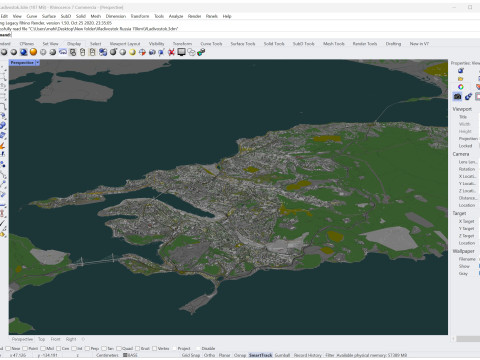Collapse the Viewport section in Properties
480x360 pixels.
coord(462,109)
